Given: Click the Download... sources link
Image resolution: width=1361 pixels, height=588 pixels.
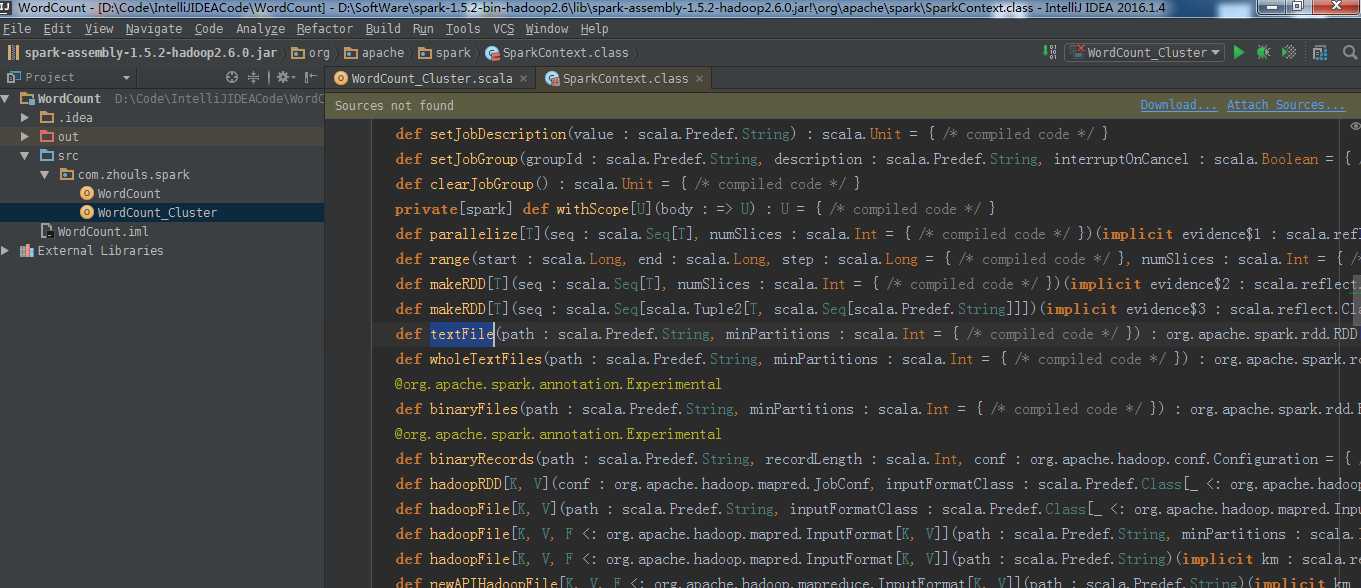Looking at the screenshot, I should (x=1178, y=105).
